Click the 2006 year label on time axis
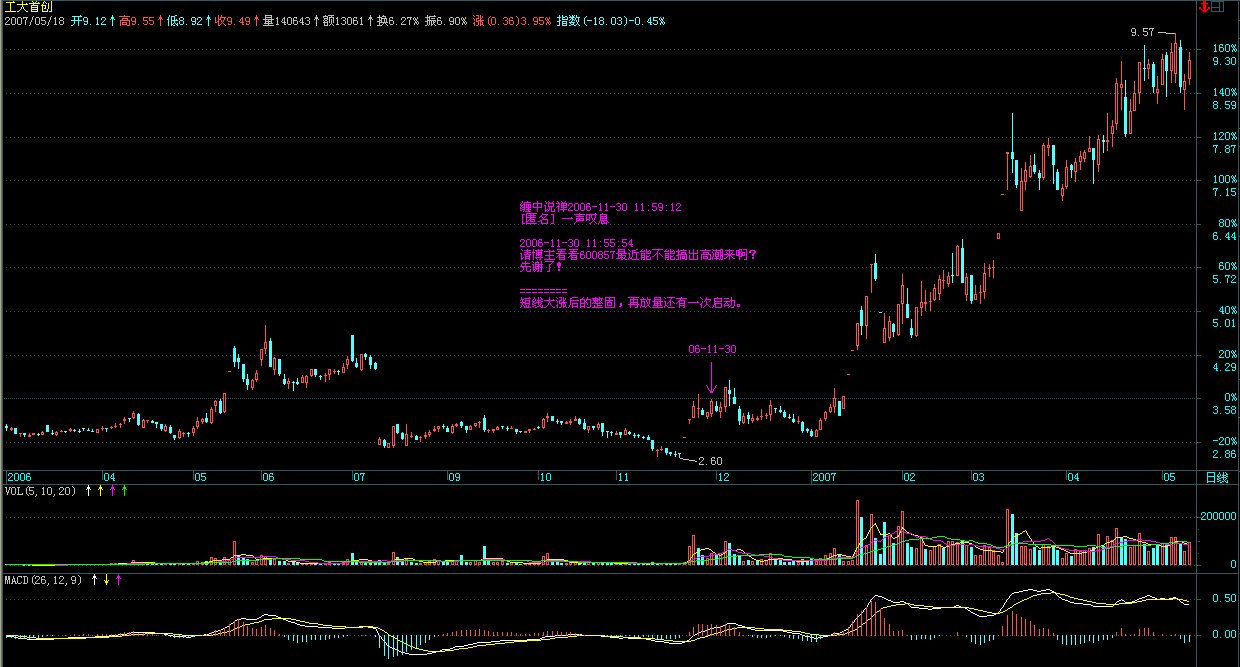Viewport: 1240px width, 667px height. point(19,478)
